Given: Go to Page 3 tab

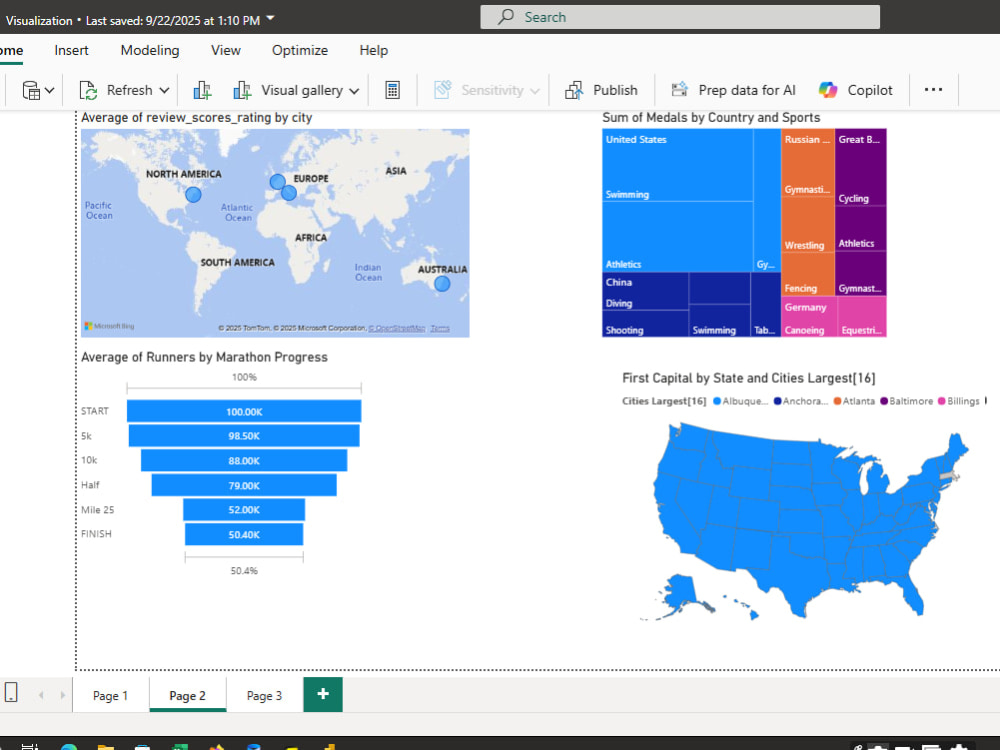Looking at the screenshot, I should pyautogui.click(x=265, y=695).
